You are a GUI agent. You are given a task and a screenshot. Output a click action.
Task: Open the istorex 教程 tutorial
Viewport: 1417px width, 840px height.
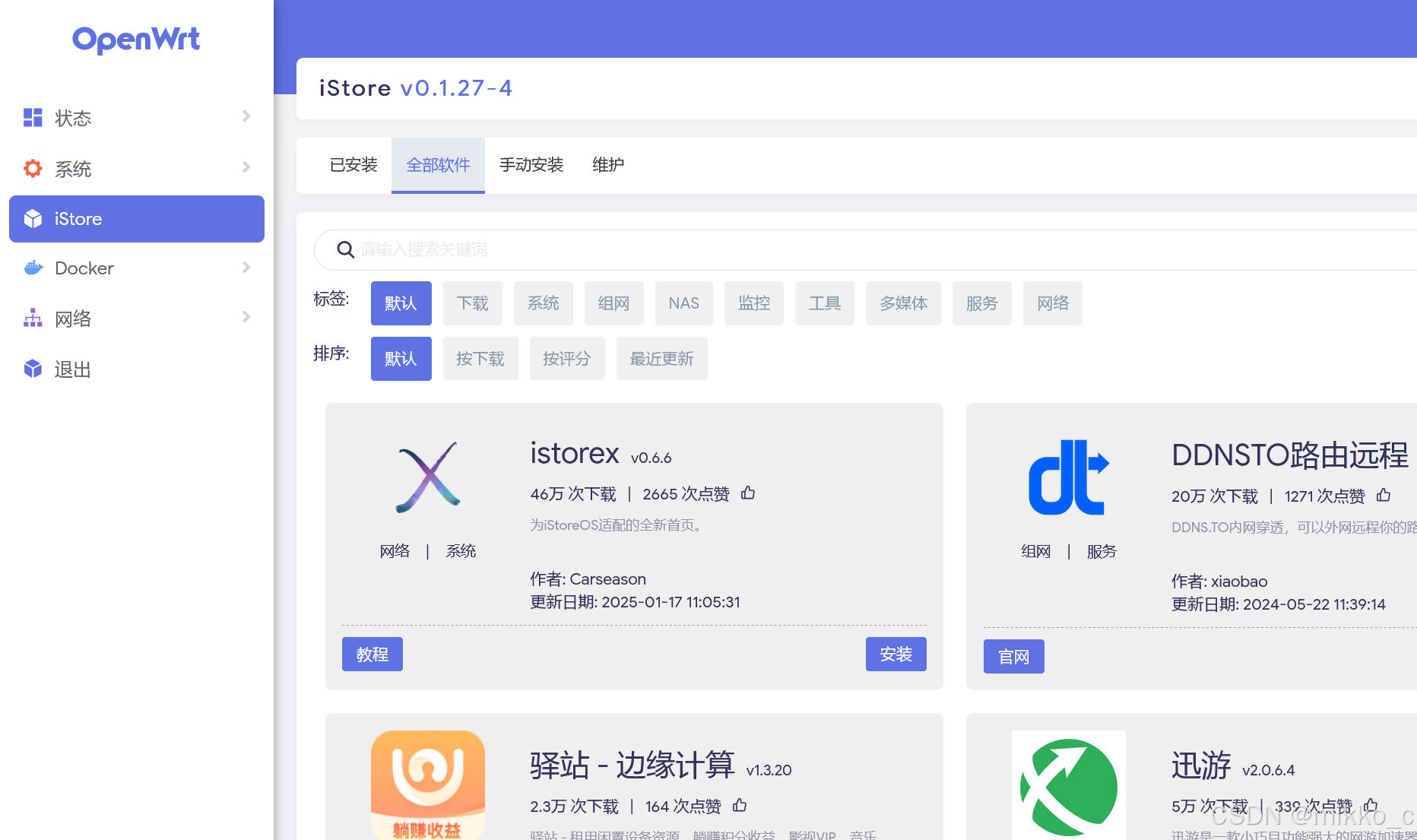[x=372, y=655]
